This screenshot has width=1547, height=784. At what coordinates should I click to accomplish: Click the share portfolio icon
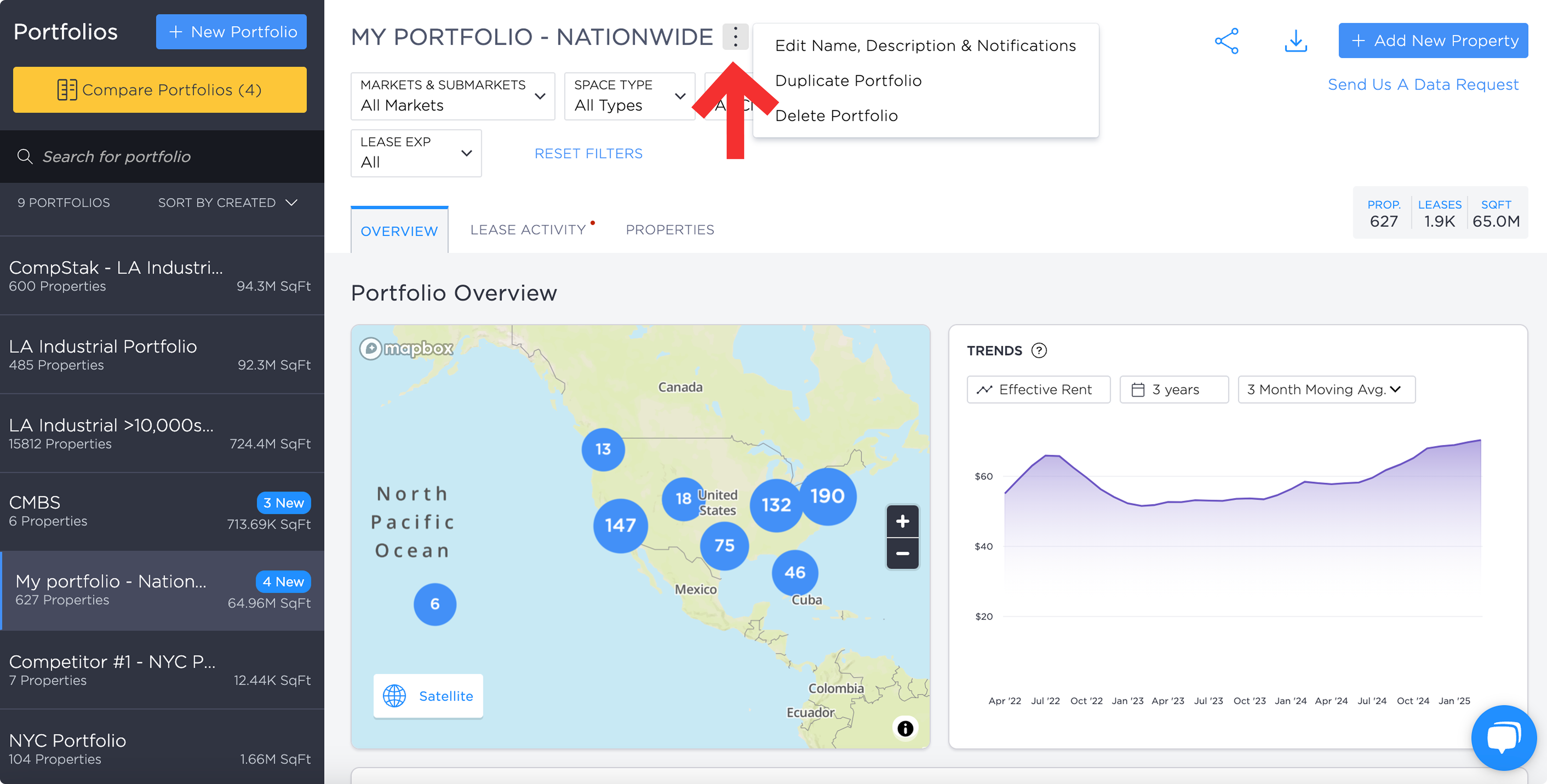click(x=1226, y=41)
